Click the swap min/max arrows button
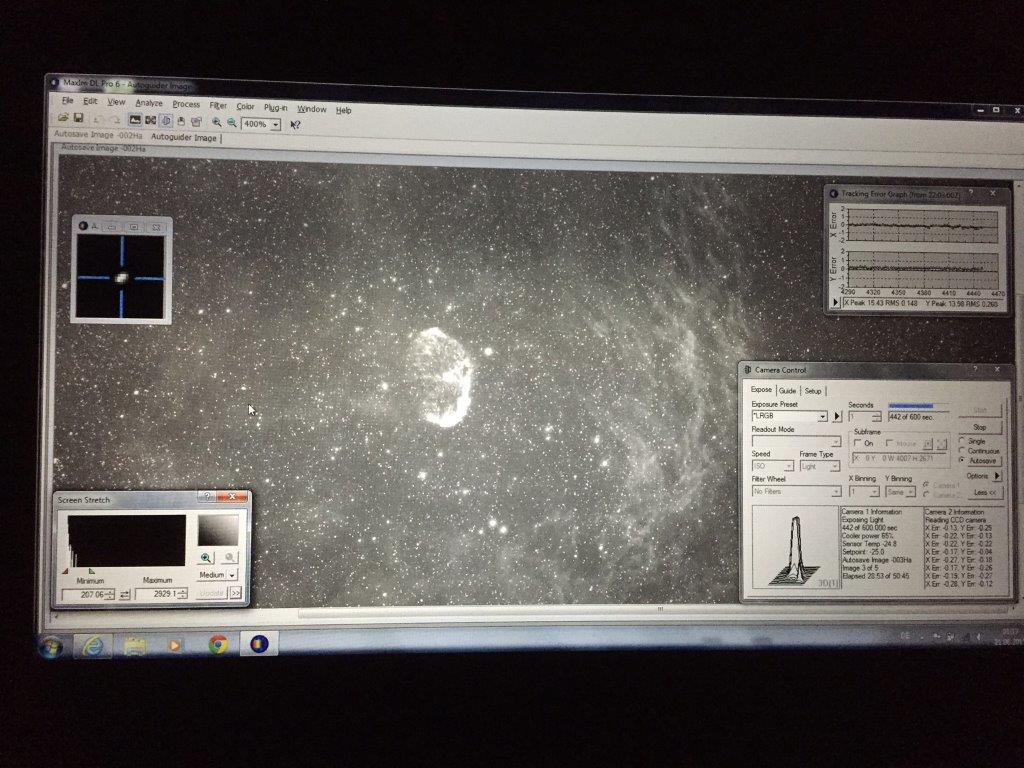The width and height of the screenshot is (1024, 768). pyautogui.click(x=125, y=594)
